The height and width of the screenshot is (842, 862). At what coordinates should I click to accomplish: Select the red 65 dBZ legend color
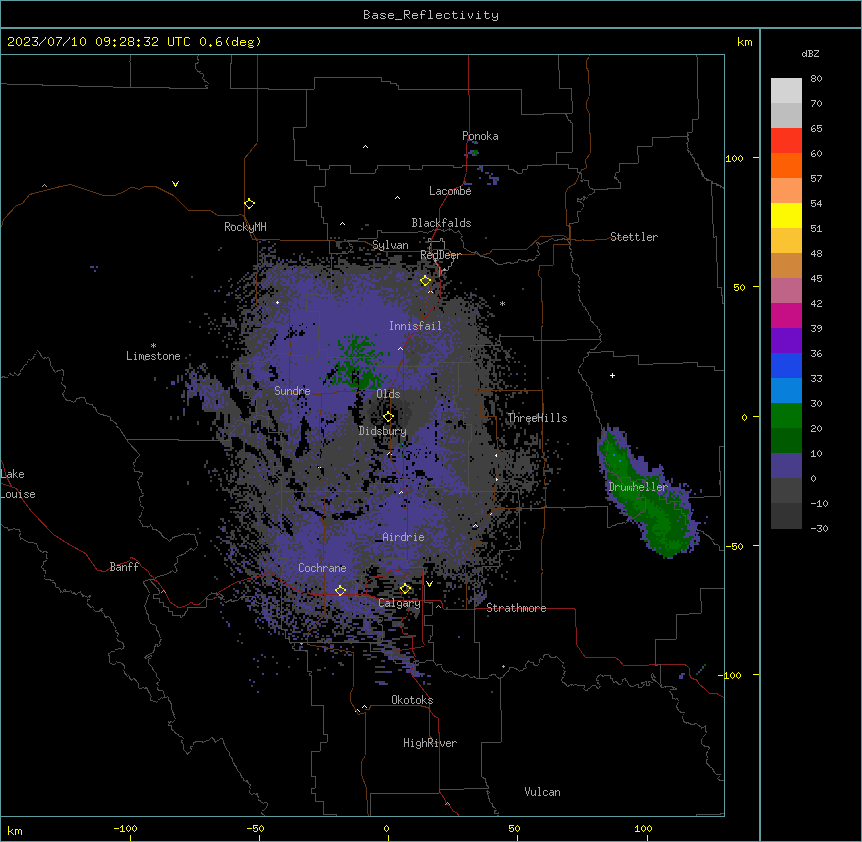click(x=786, y=140)
